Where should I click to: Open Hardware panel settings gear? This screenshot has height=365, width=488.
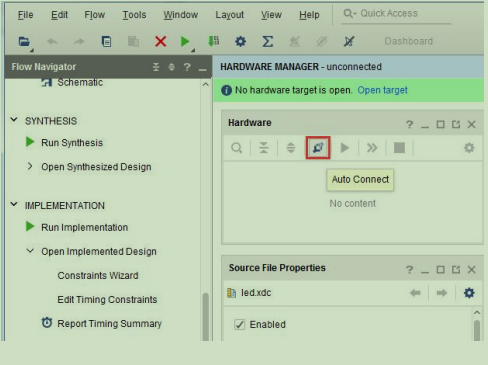469,148
